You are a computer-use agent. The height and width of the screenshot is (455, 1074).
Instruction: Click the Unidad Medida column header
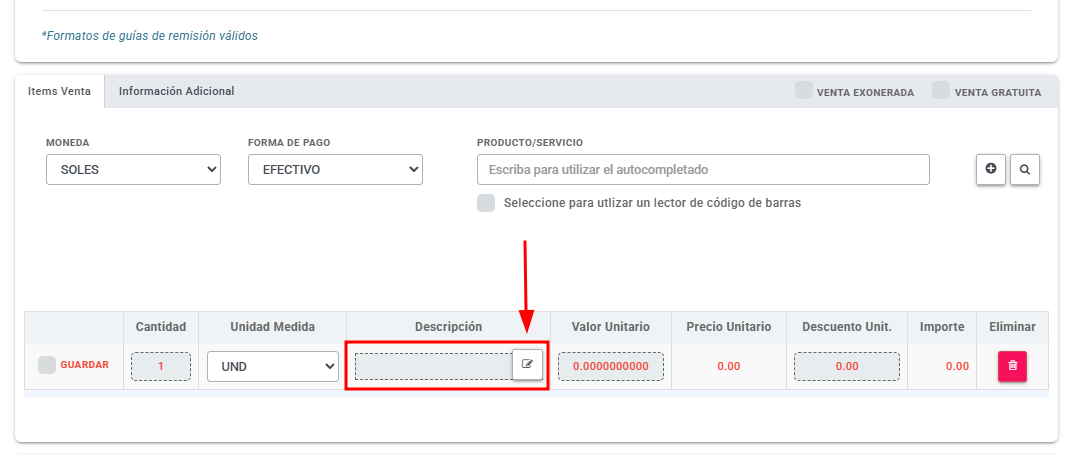pos(273,327)
